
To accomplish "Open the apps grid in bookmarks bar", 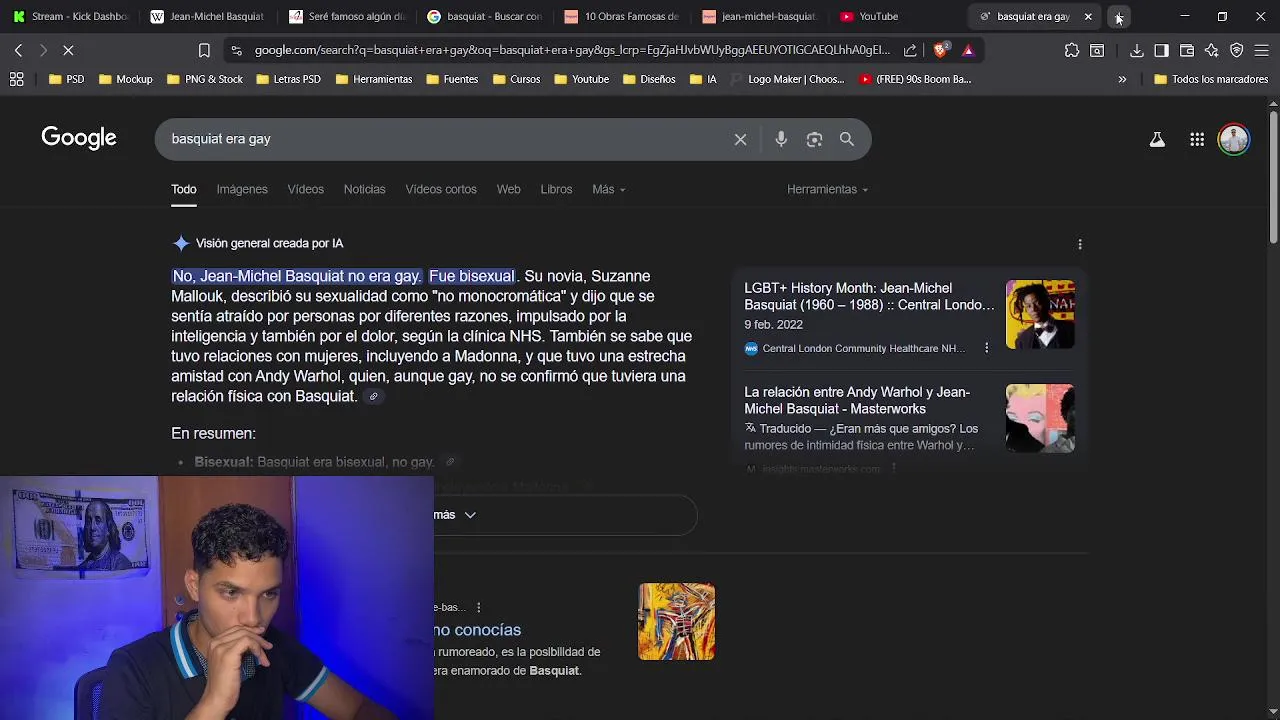I will pyautogui.click(x=17, y=79).
